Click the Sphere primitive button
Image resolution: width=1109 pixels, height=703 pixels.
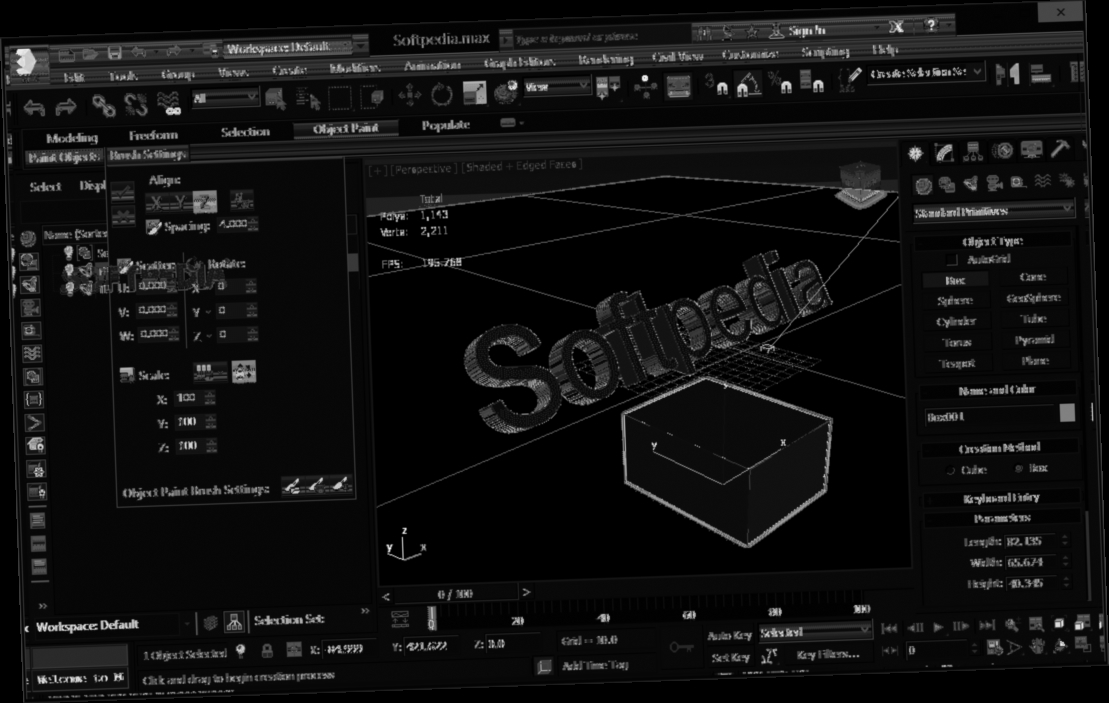pyautogui.click(x=955, y=301)
